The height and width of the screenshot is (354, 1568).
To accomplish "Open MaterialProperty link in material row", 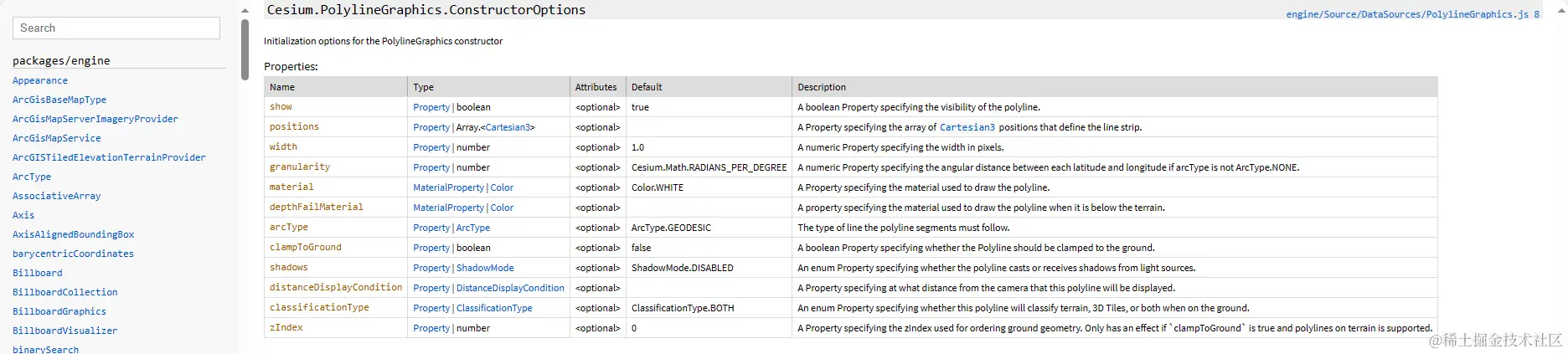I will coord(449,187).
